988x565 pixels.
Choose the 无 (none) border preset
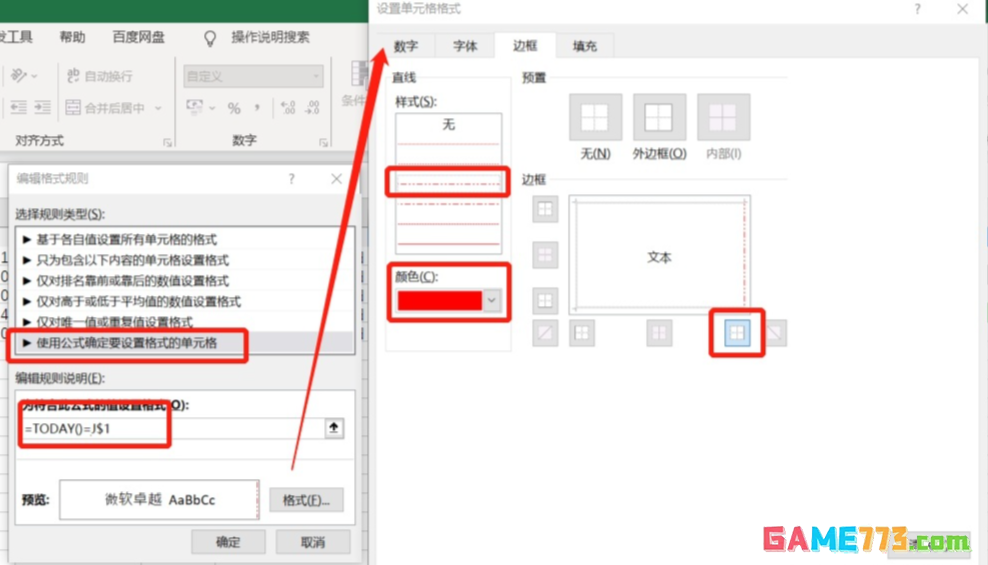point(595,119)
